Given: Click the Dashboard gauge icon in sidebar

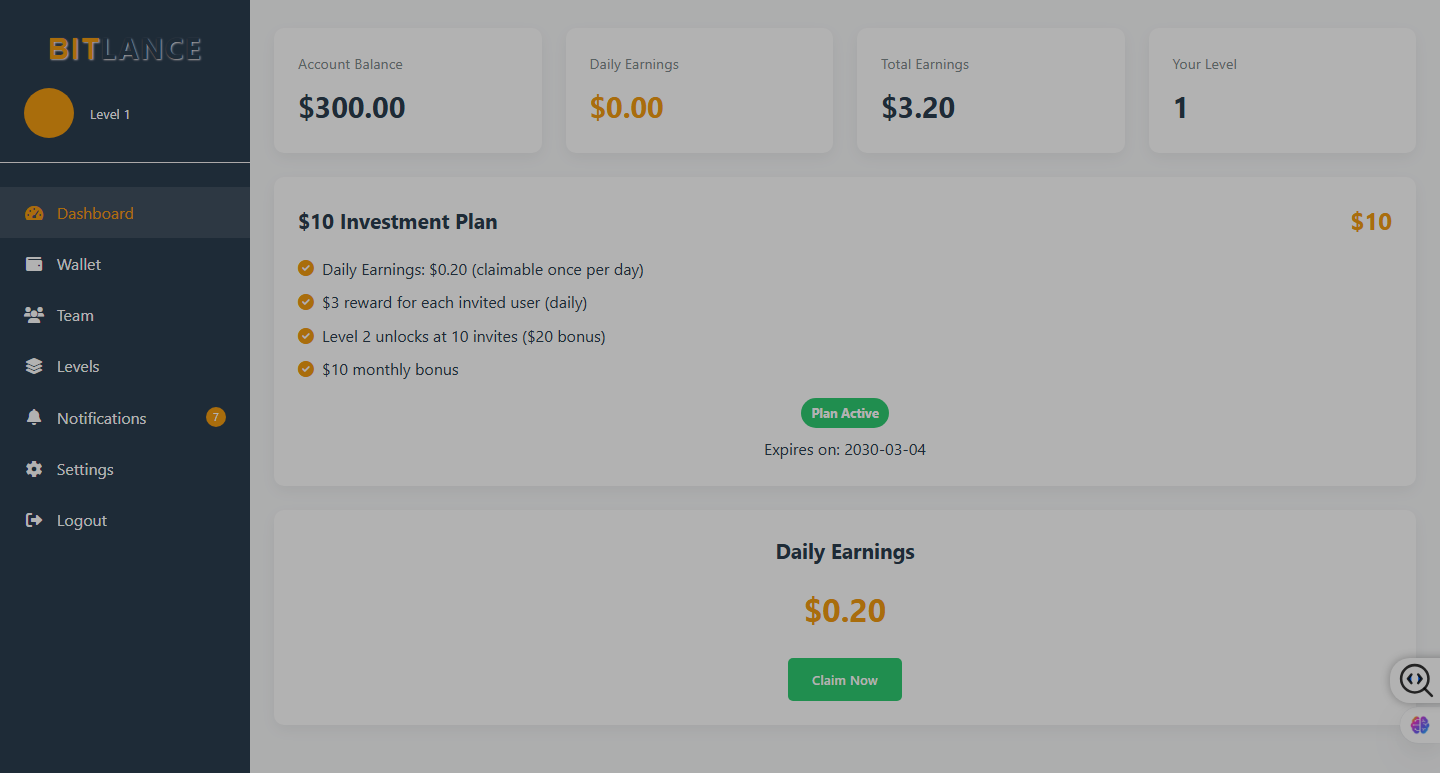Looking at the screenshot, I should 34,213.
